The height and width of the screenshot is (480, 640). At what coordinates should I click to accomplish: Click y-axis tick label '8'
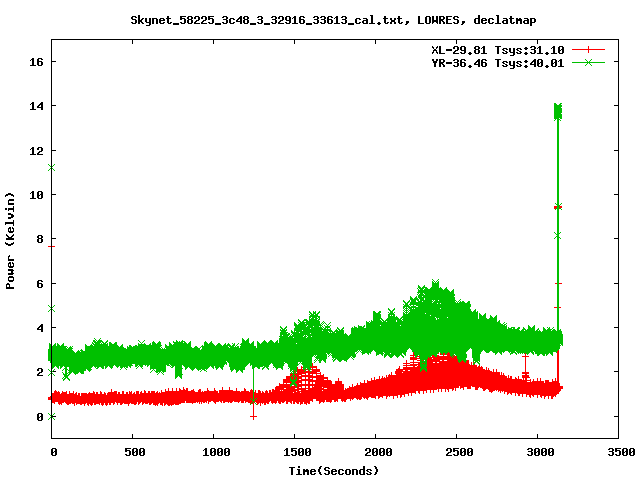pos(40,239)
